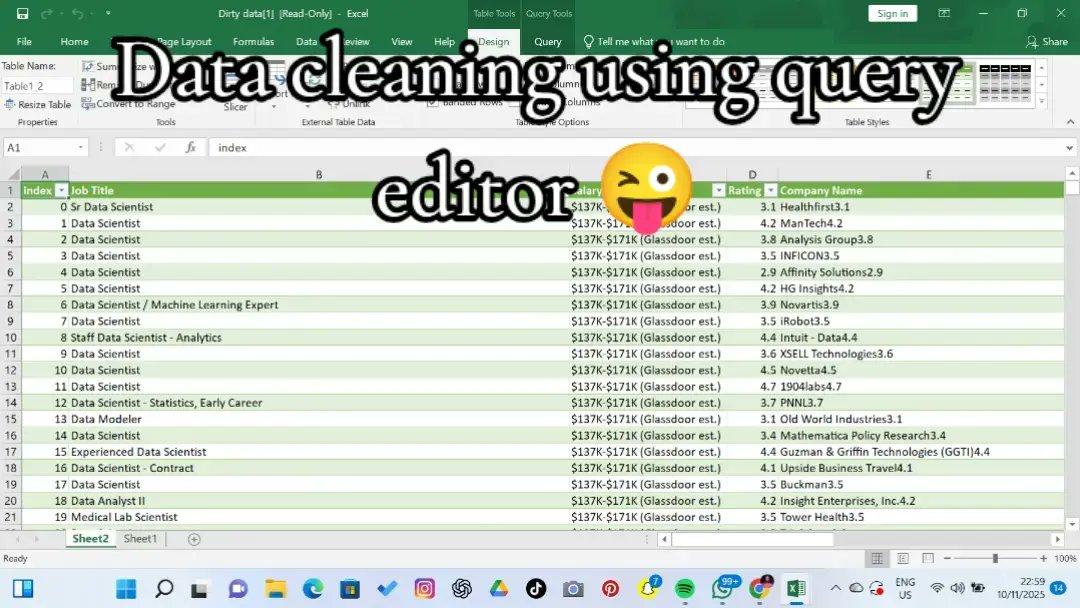
Task: Click the zoom slider handle
Action: [995, 558]
